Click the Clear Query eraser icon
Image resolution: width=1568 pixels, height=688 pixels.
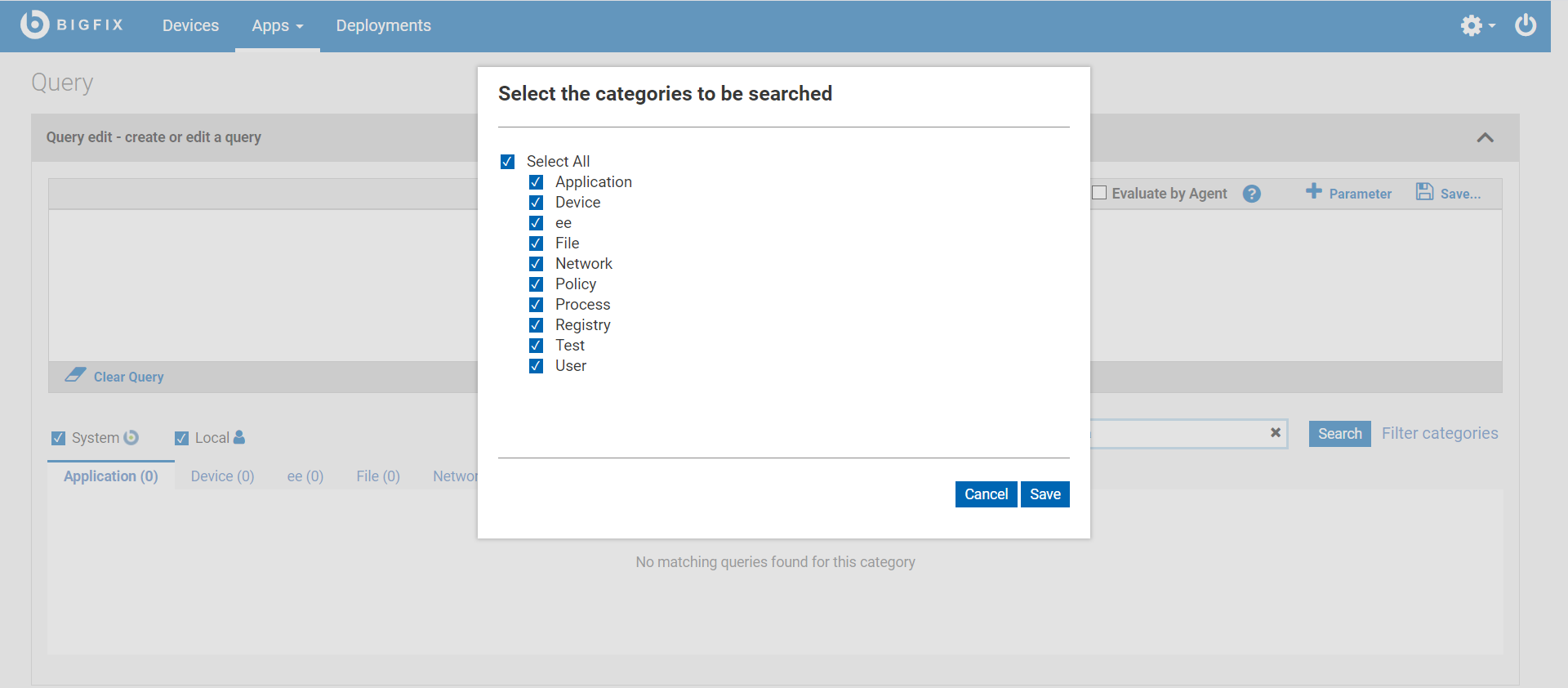pos(75,375)
